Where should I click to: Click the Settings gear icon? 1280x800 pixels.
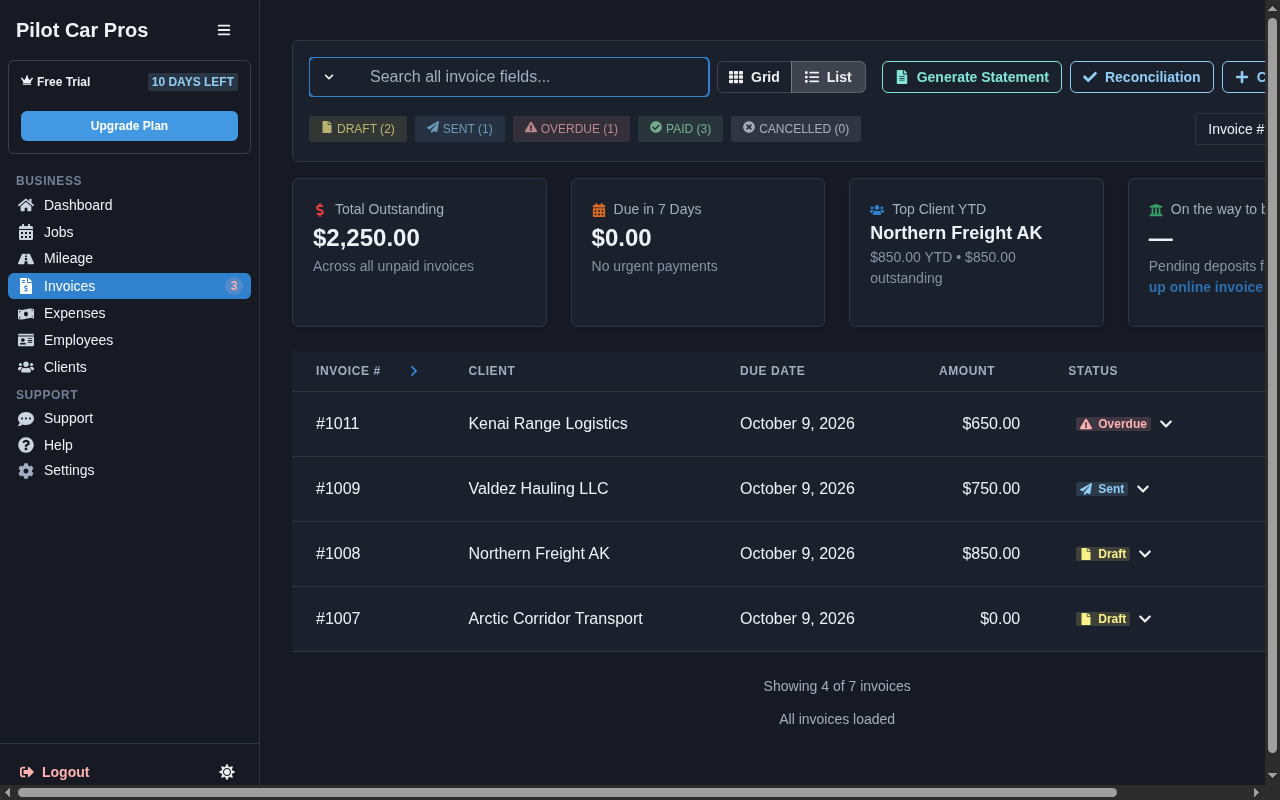click(26, 470)
